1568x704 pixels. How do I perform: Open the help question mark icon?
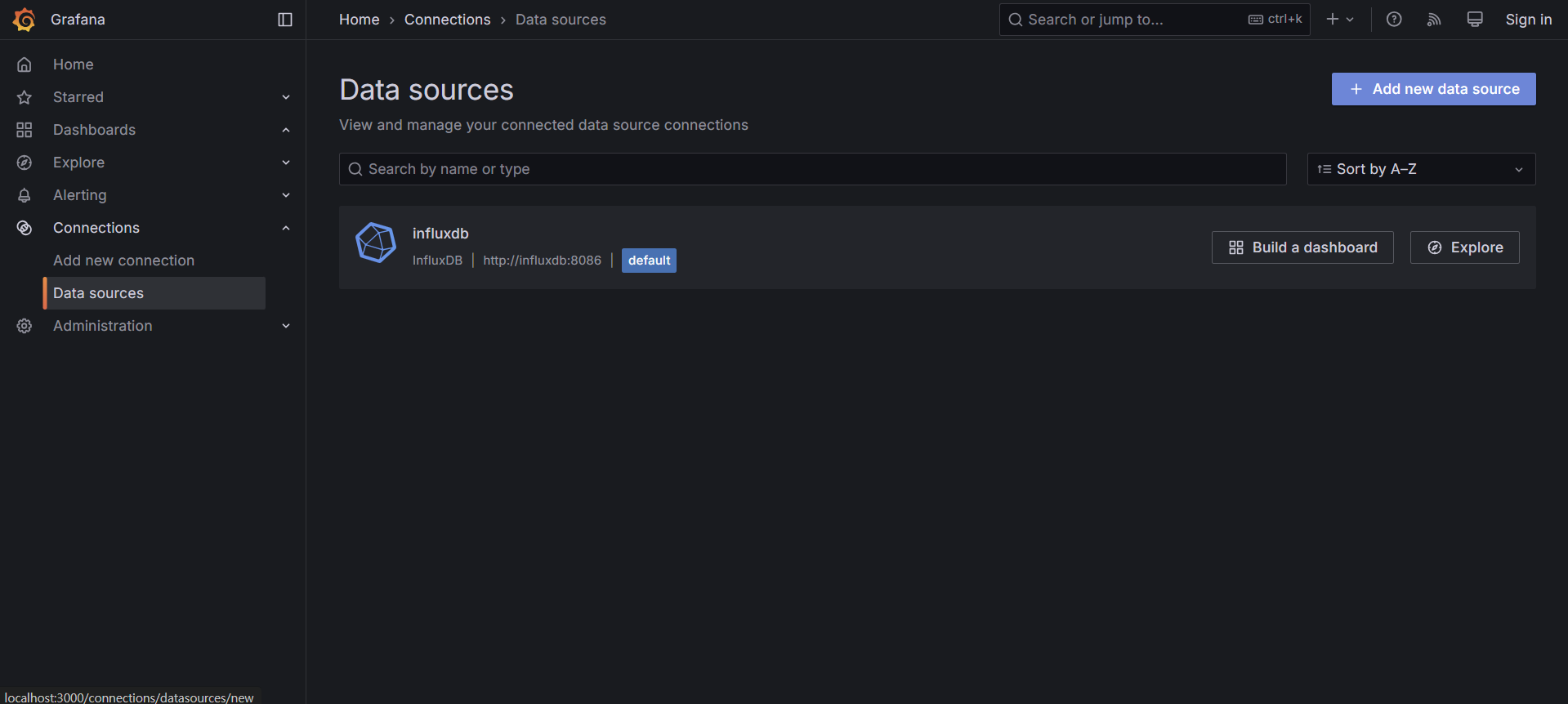point(1394,20)
